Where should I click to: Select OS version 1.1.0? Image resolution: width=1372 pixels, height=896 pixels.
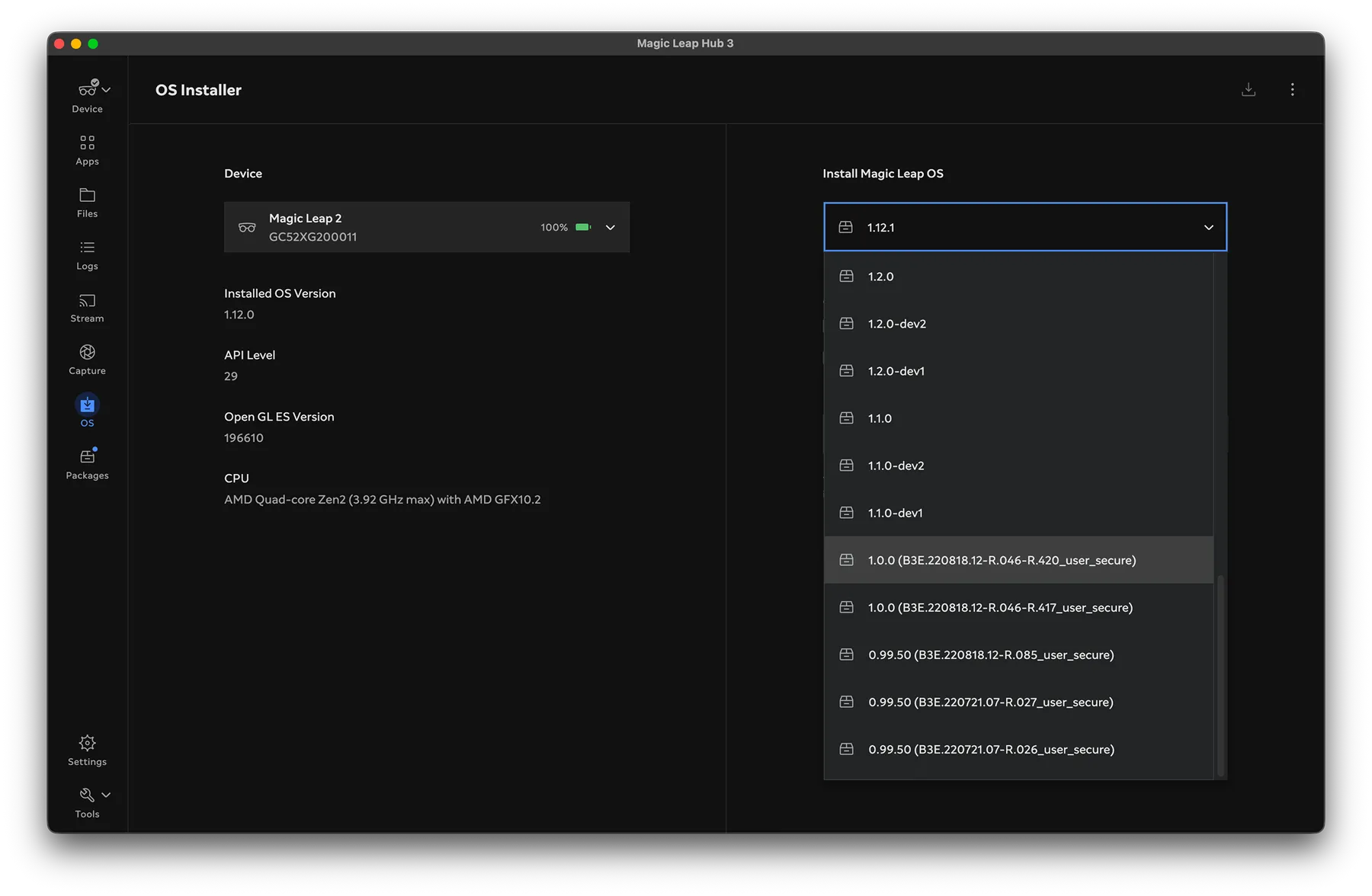pyautogui.click(x=1018, y=418)
